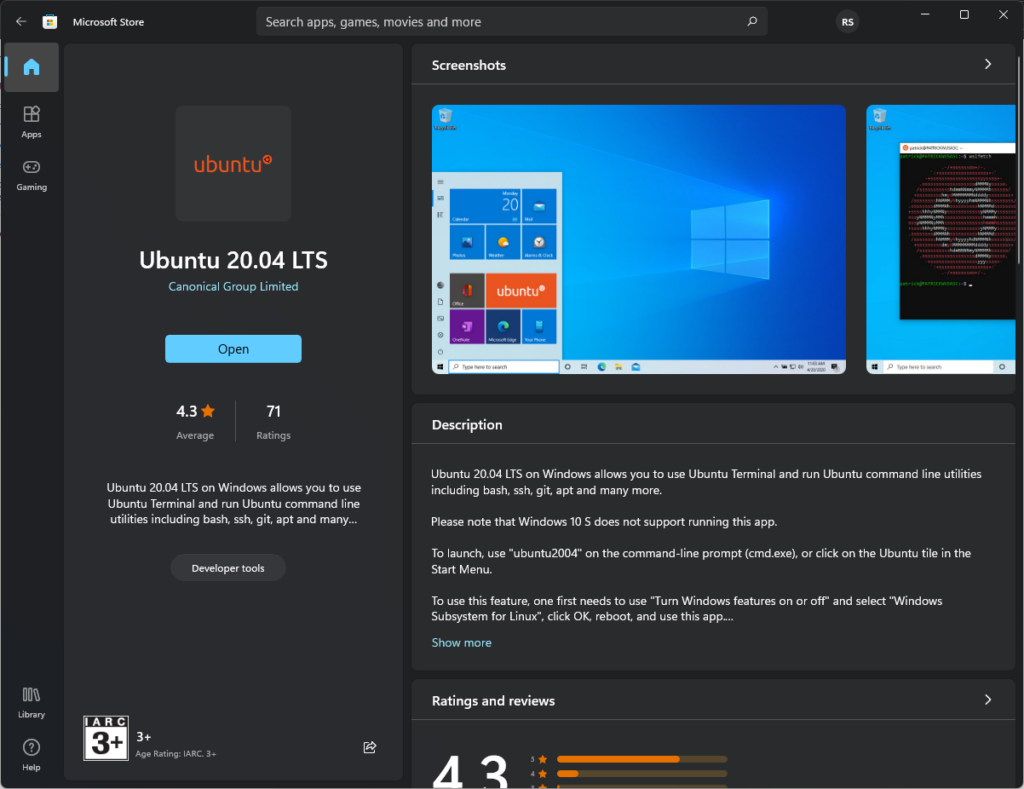Click the Ratings and reviews heading

coord(493,701)
